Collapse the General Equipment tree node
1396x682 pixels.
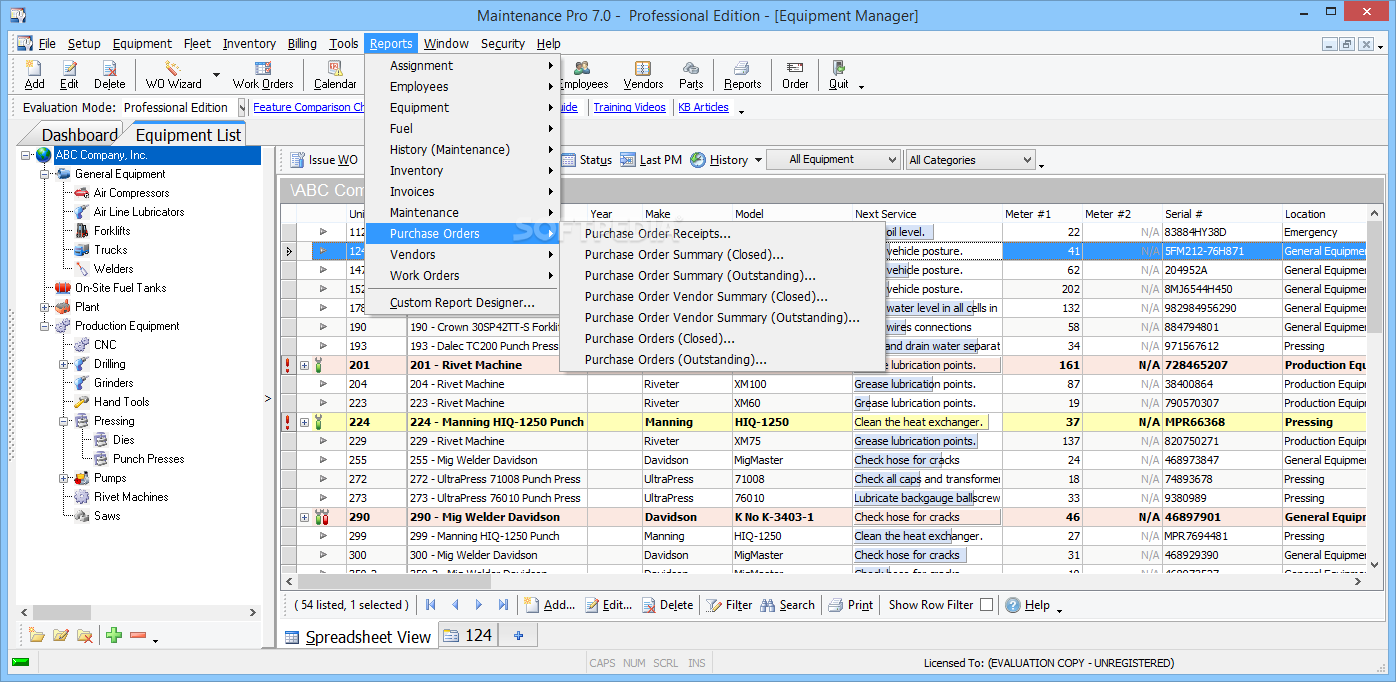[x=45, y=174]
